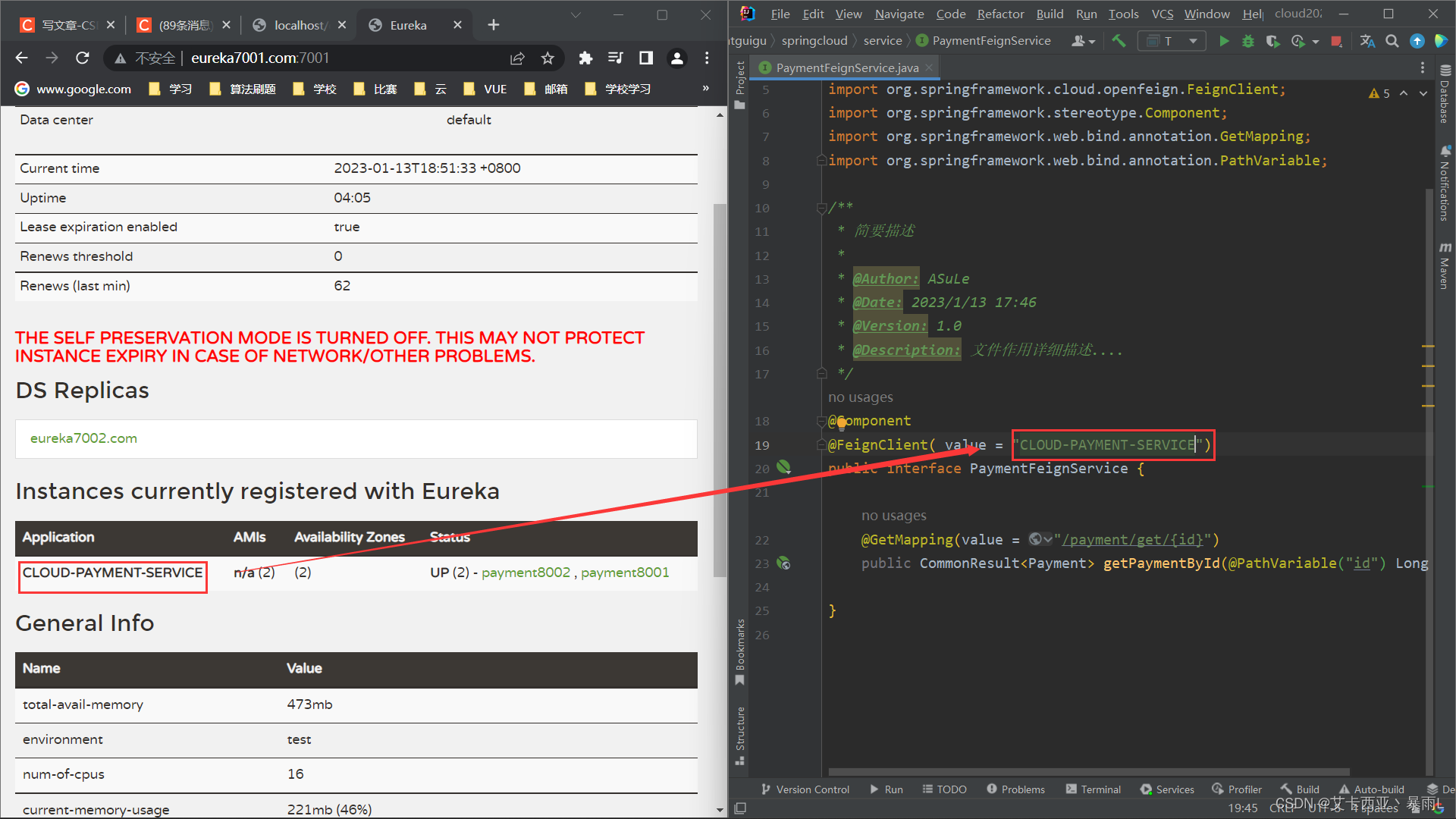The width and height of the screenshot is (1456, 819).
Task: Open the payment8002 instance link
Action: coord(526,573)
